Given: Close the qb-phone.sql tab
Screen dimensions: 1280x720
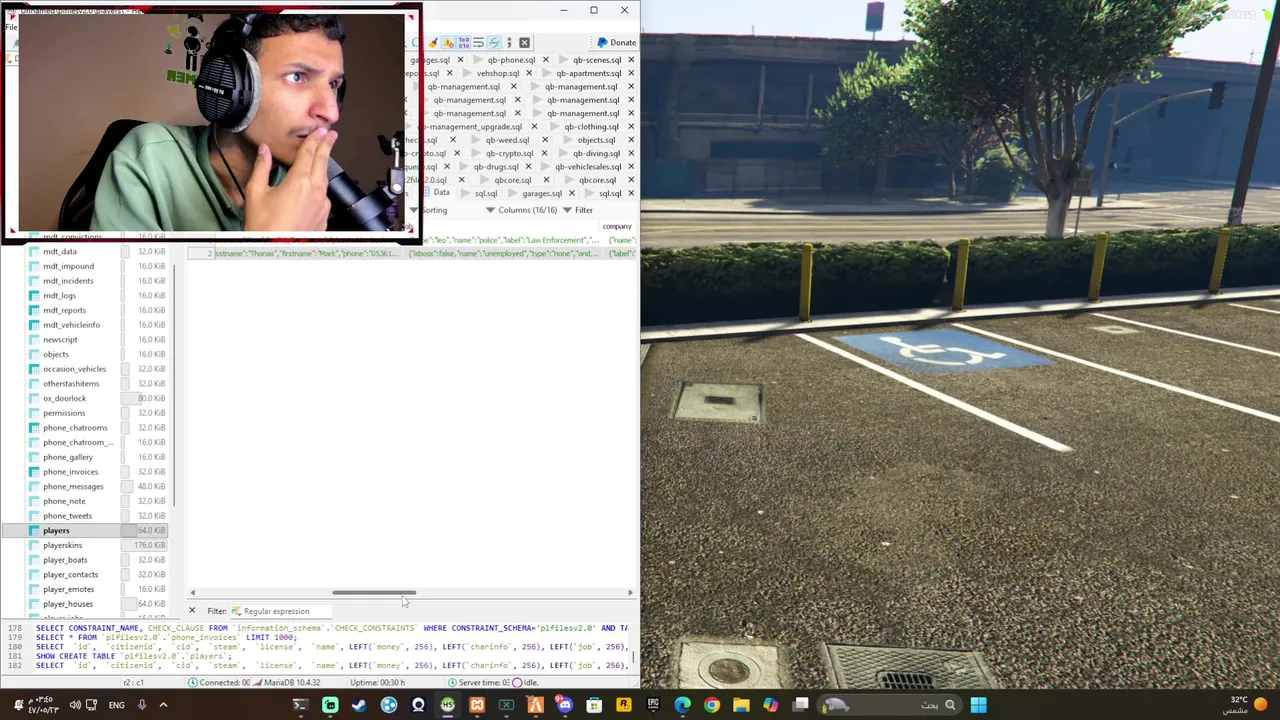Looking at the screenshot, I should click(545, 60).
